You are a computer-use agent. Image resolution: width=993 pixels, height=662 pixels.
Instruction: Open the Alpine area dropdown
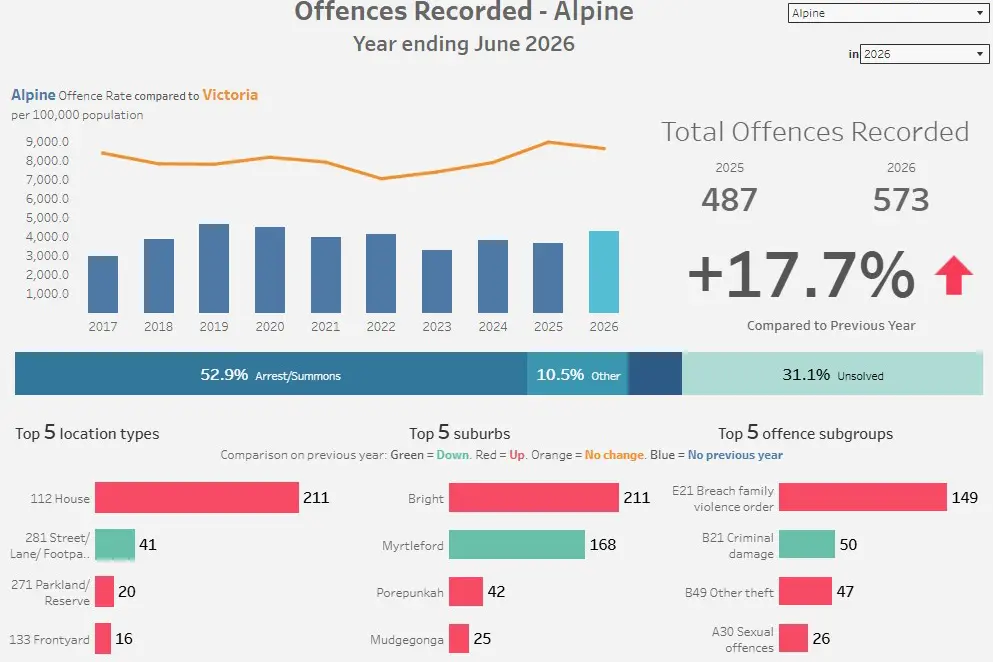click(888, 13)
